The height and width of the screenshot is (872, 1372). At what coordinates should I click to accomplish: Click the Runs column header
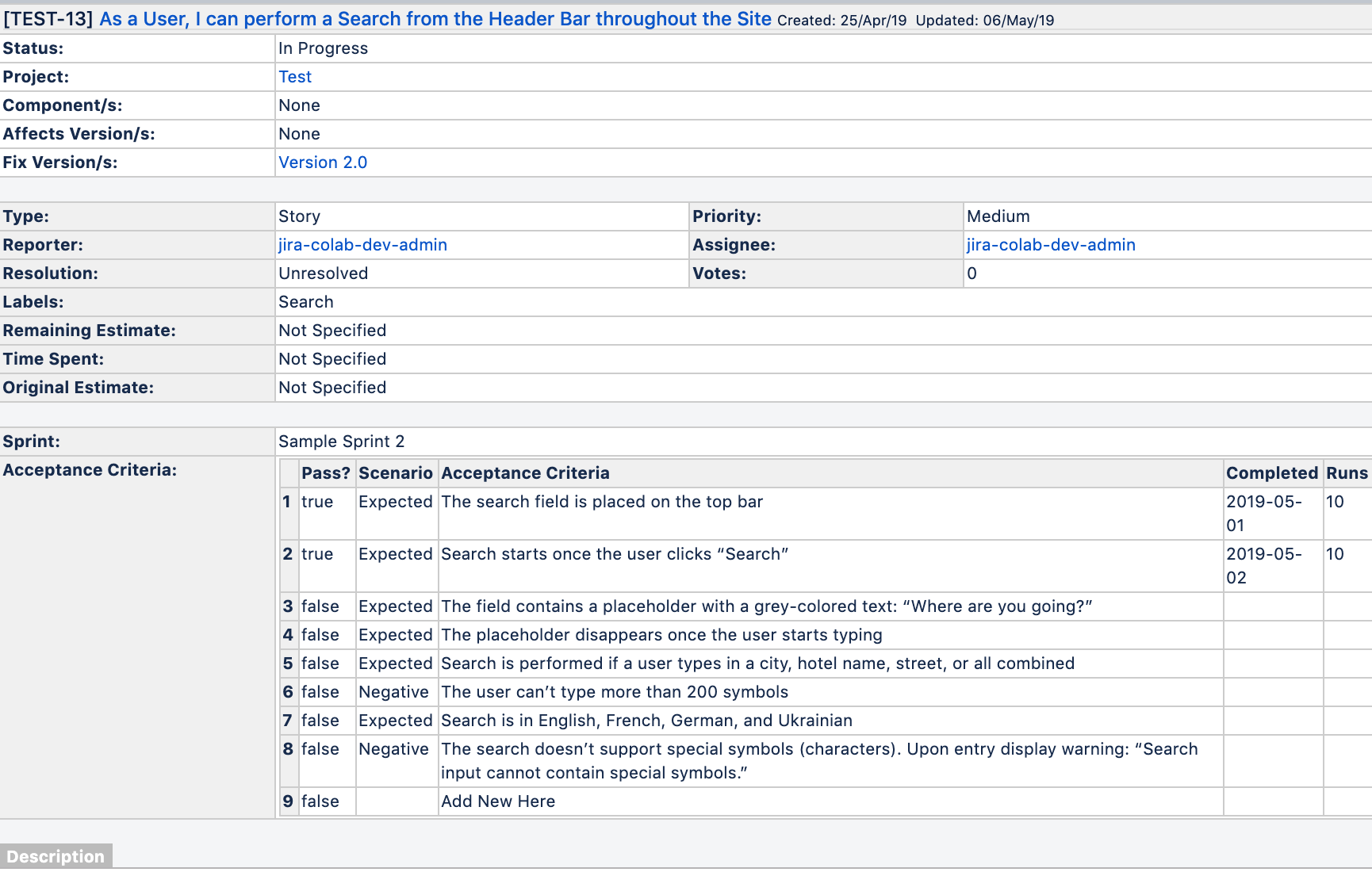1347,473
